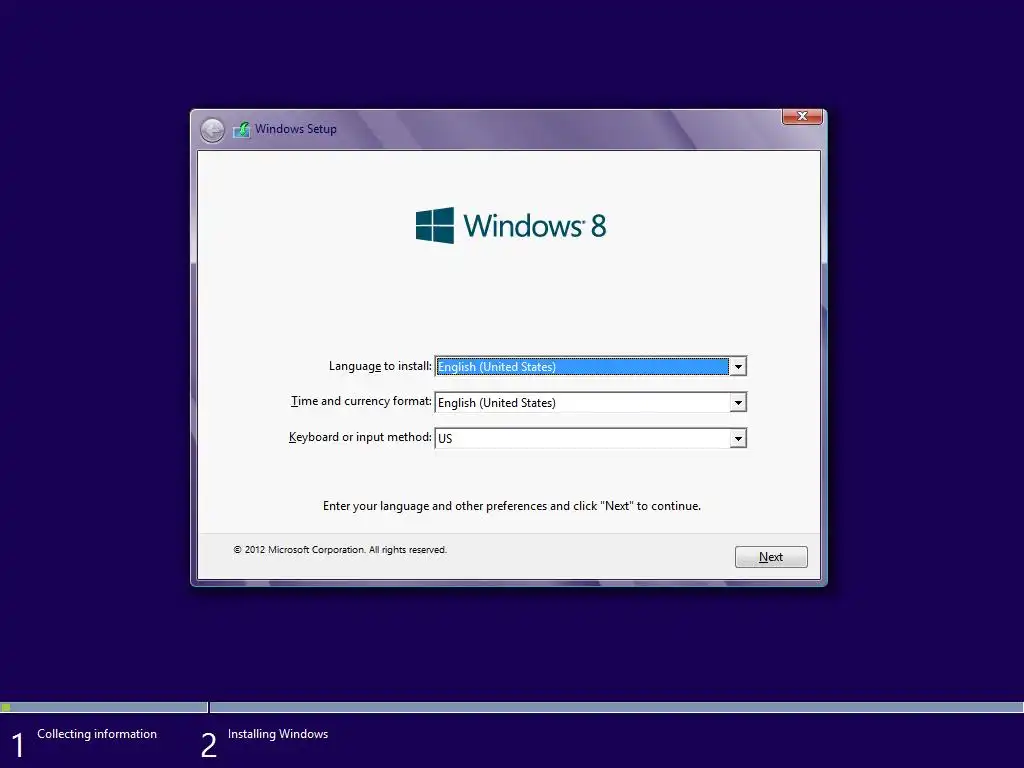Click the 'Keyboard or input method:' label
This screenshot has width=1024, height=768.
click(360, 437)
